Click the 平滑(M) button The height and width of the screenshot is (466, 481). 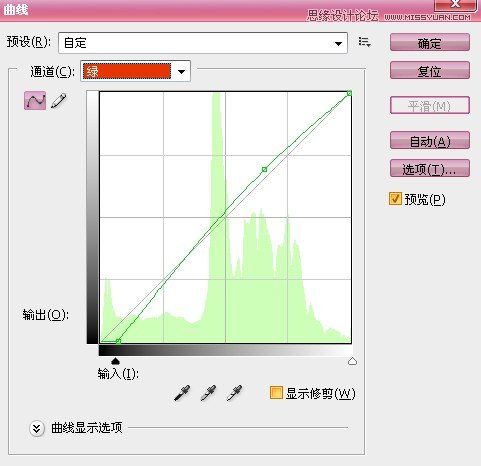430,105
